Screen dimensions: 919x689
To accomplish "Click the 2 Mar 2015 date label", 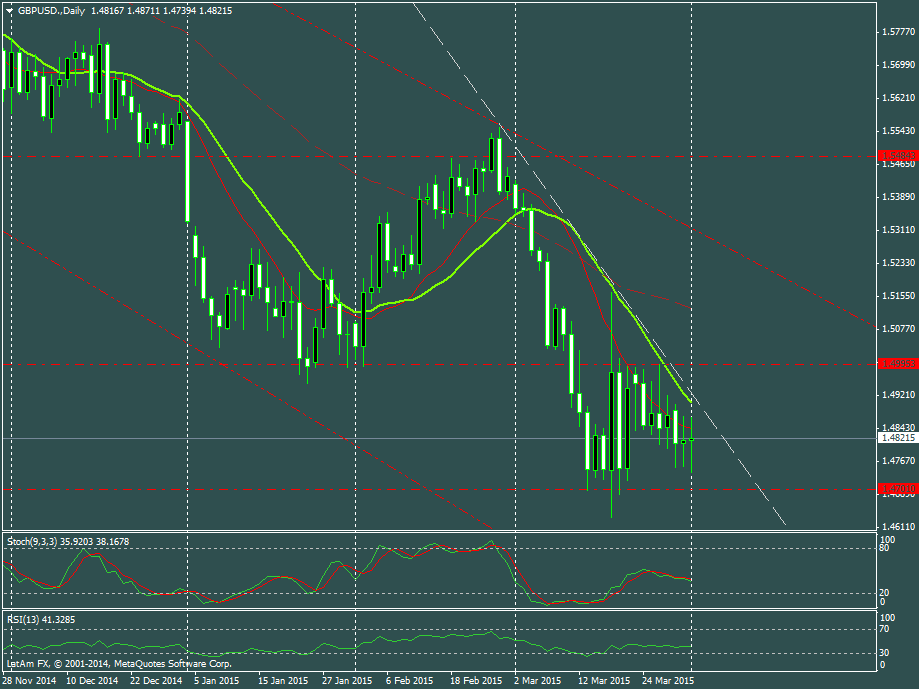I will (x=537, y=681).
